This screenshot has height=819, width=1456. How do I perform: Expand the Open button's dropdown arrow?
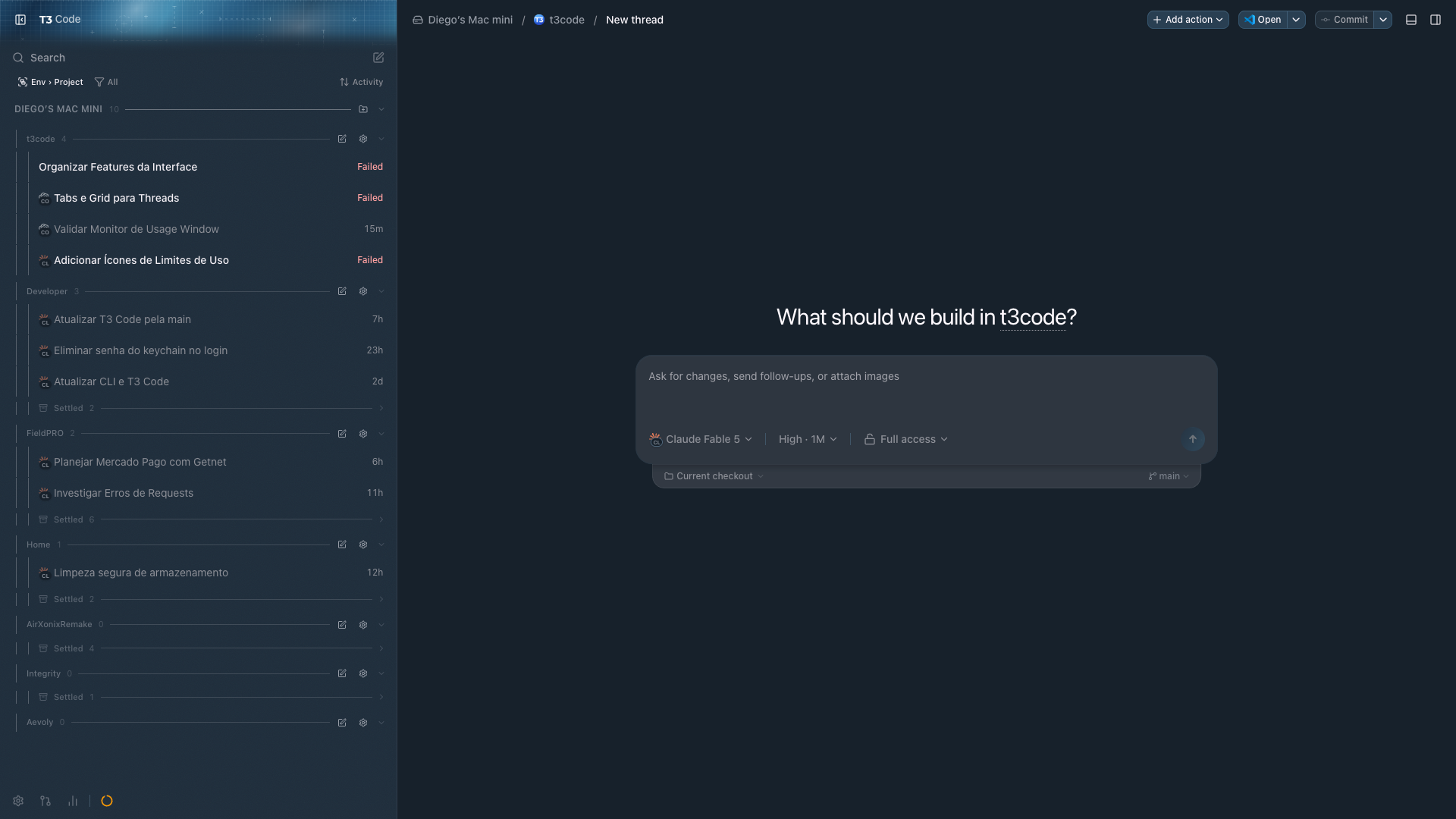click(x=1297, y=20)
